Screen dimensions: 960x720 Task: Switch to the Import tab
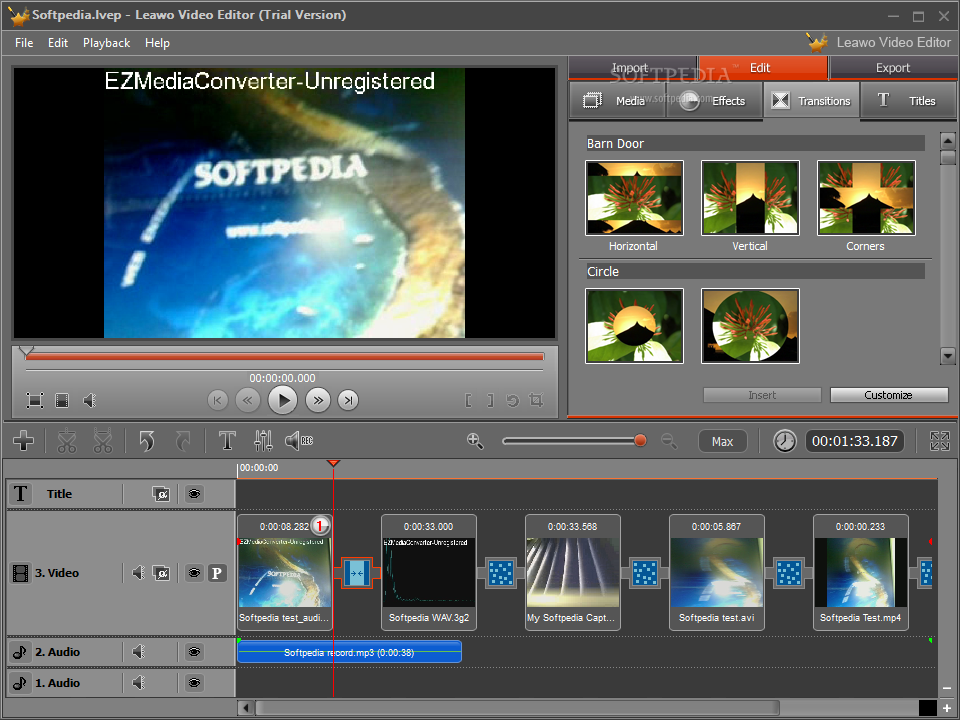click(x=633, y=68)
